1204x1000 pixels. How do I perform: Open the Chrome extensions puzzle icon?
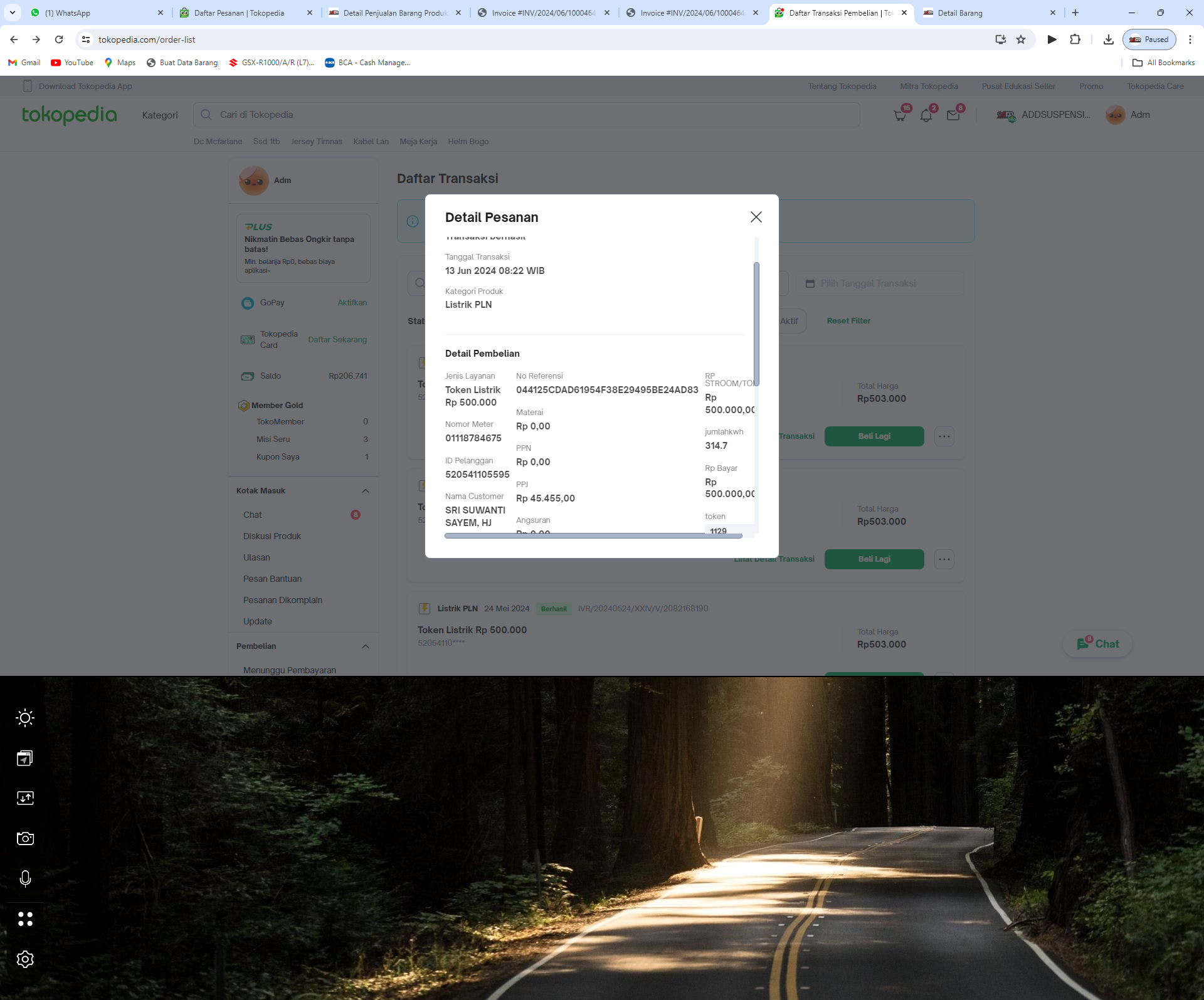[x=1075, y=39]
